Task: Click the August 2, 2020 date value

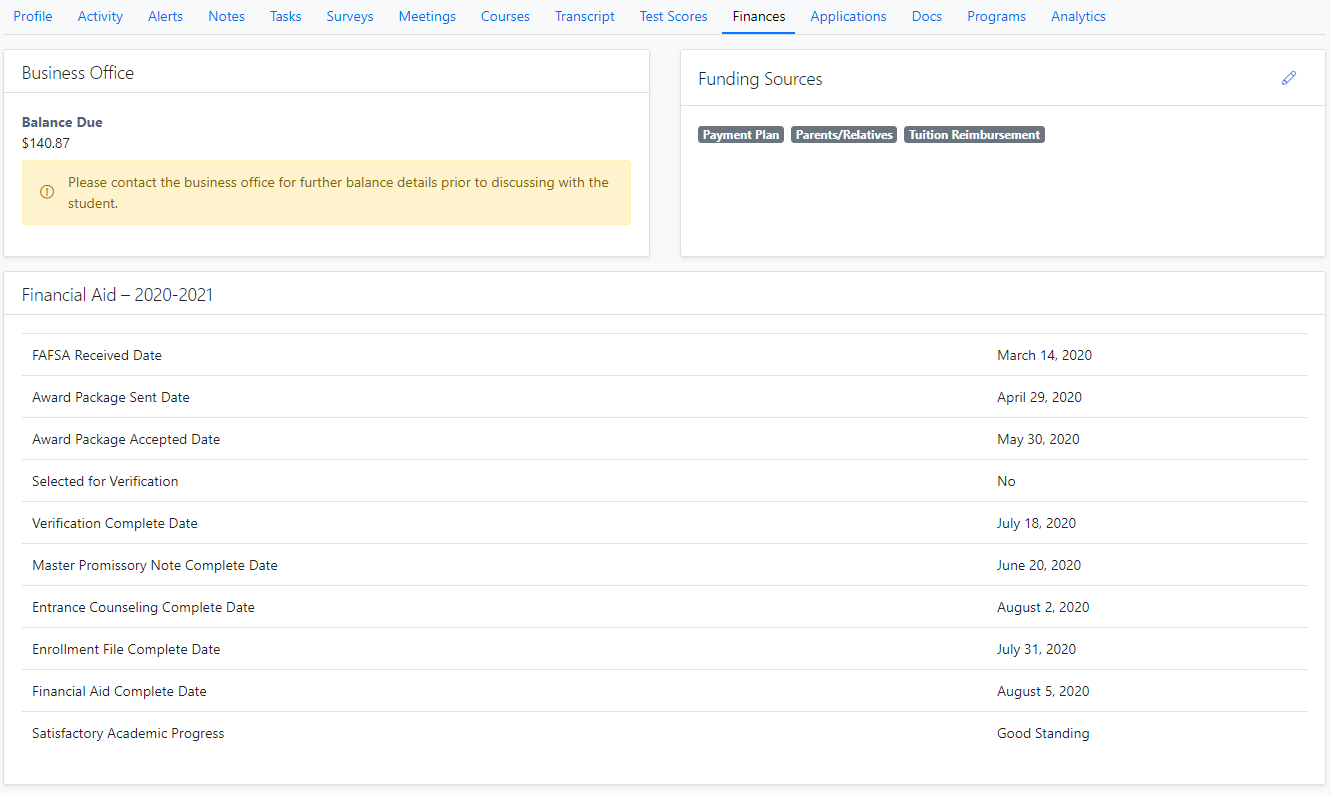Action: 1043,607
